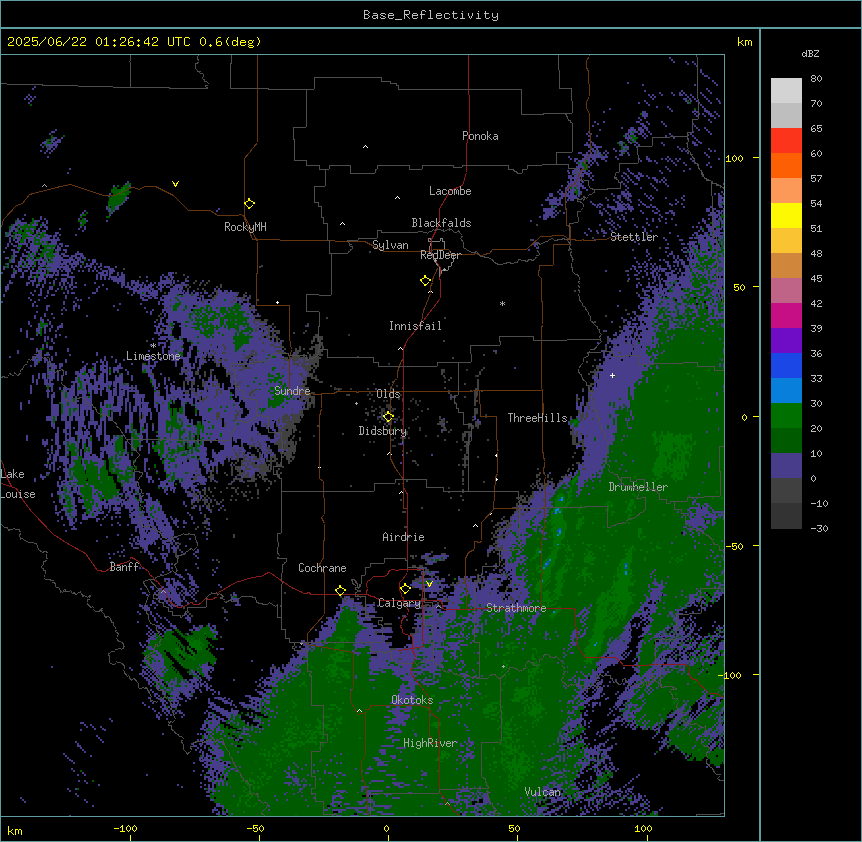This screenshot has height=842, width=862.
Task: Select the Blackfalds label on the map
Action: coord(441,223)
